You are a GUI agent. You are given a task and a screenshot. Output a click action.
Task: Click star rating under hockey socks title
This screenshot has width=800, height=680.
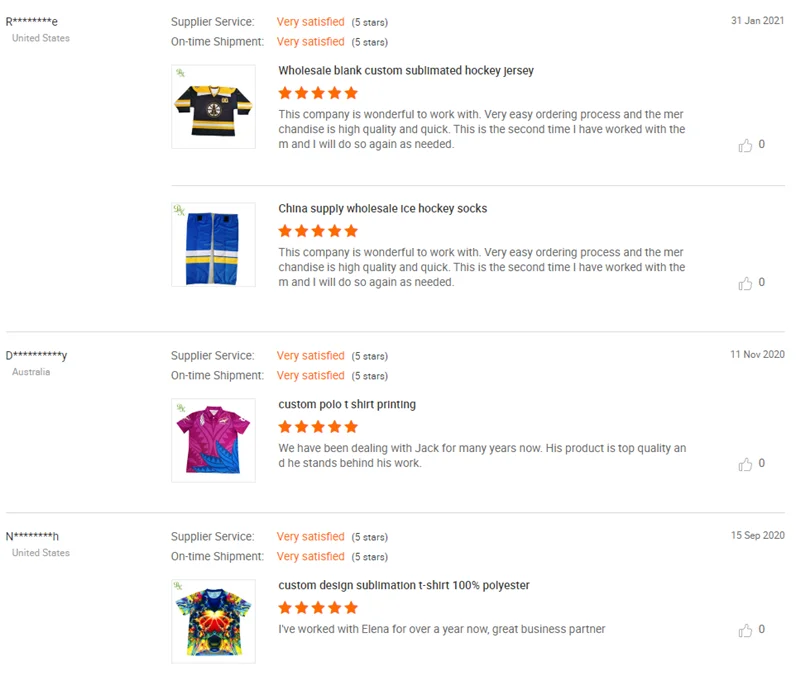(318, 231)
